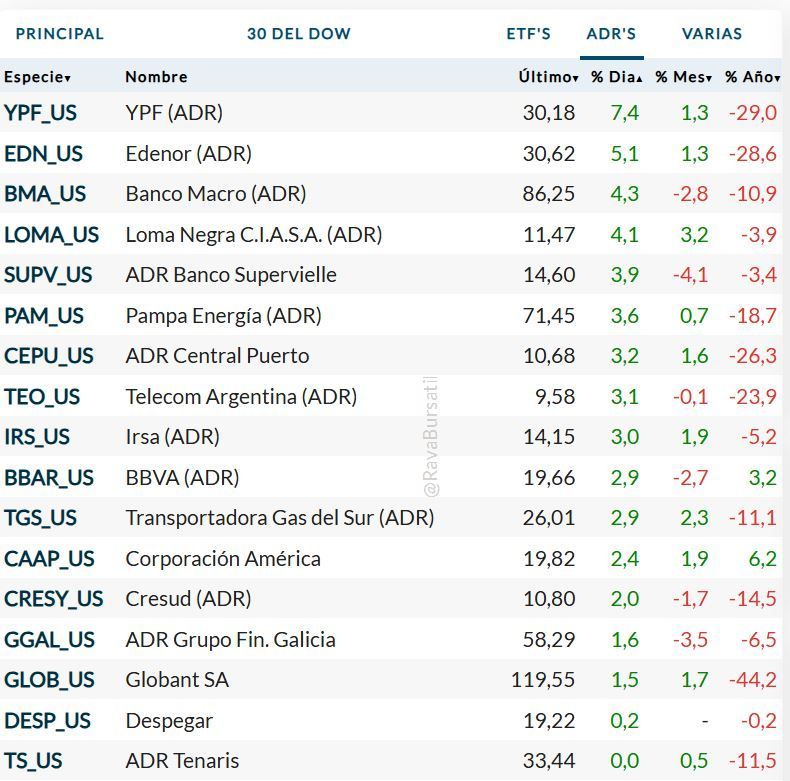Select the name YPF (ADR)
Viewport: 790px width, 781px height.
point(174,113)
